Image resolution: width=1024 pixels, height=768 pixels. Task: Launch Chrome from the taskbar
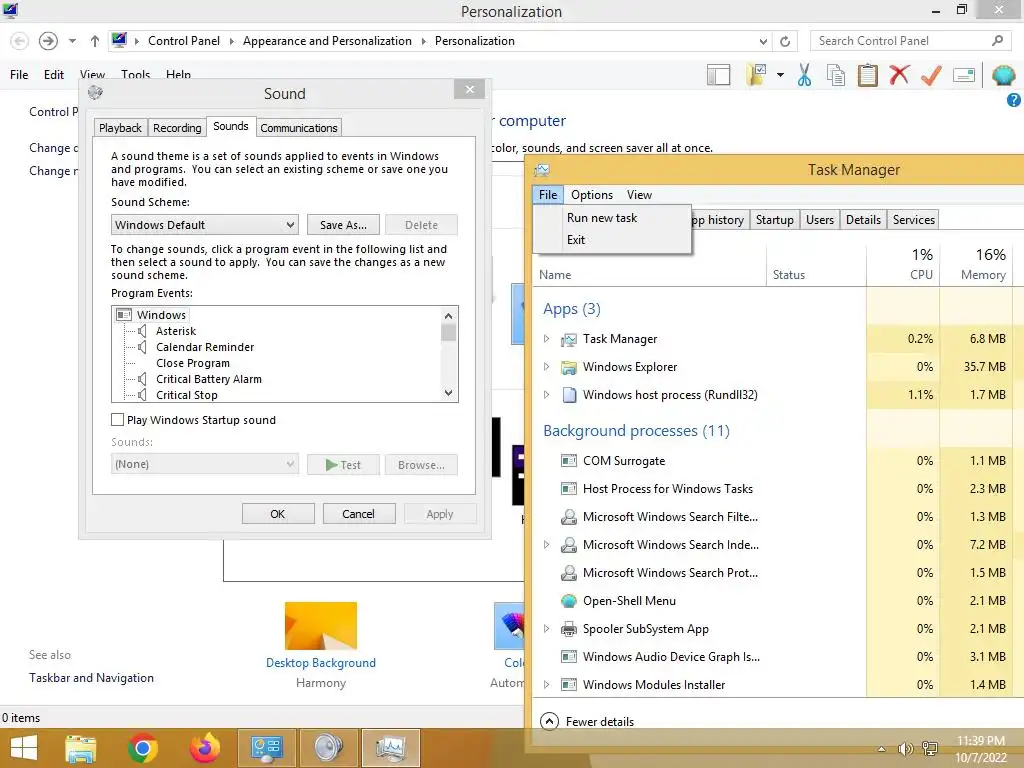pos(142,748)
